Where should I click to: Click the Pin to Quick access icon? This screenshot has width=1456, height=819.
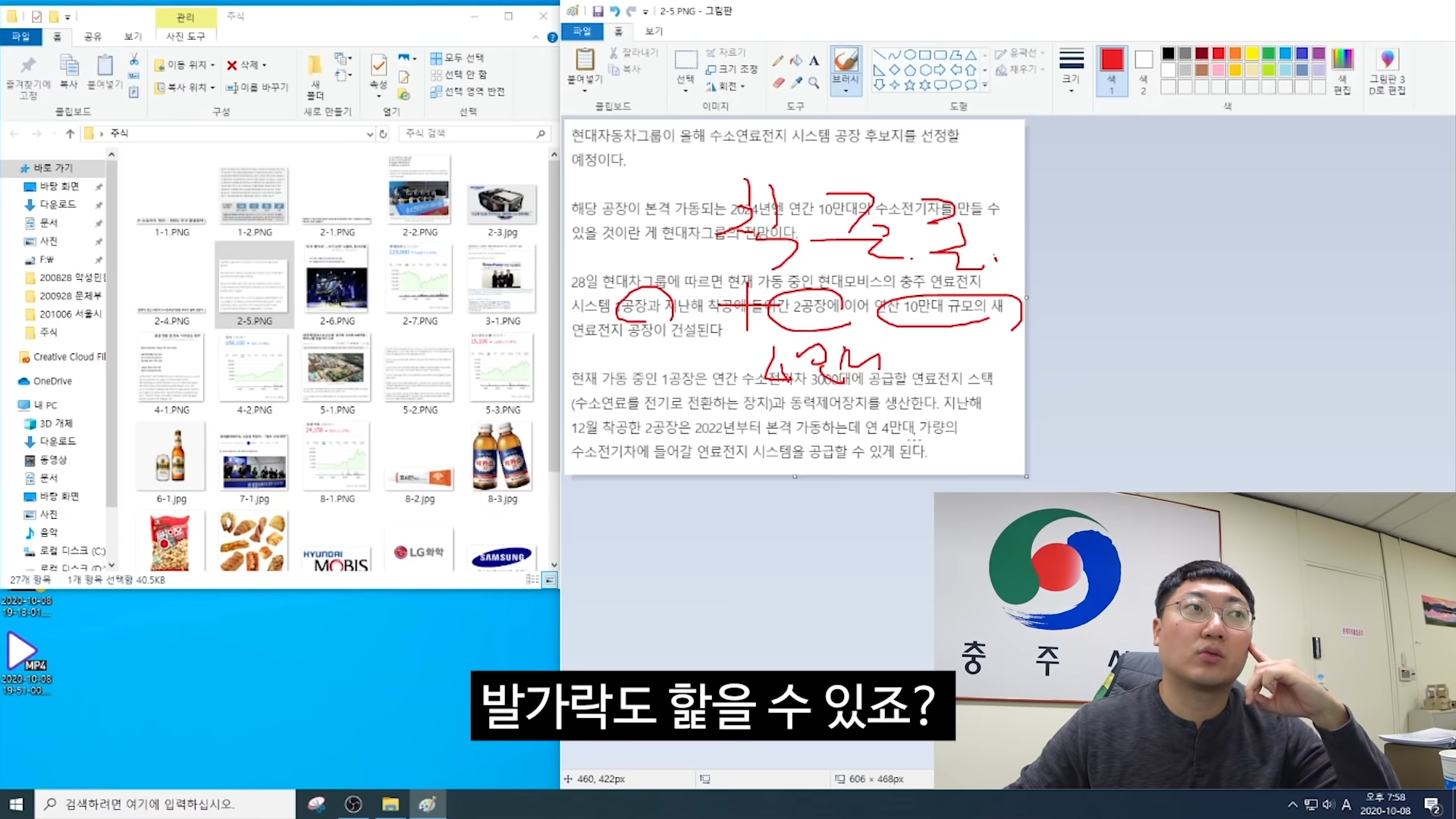28,66
